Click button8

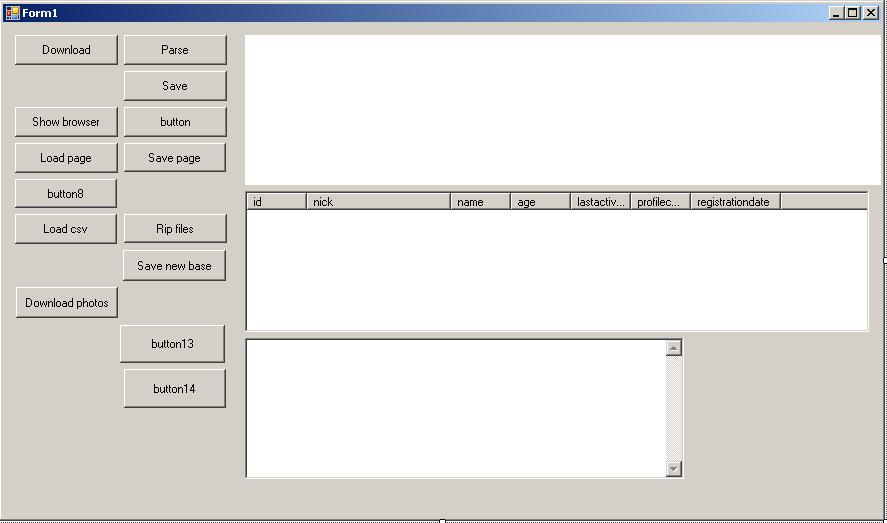click(66, 193)
